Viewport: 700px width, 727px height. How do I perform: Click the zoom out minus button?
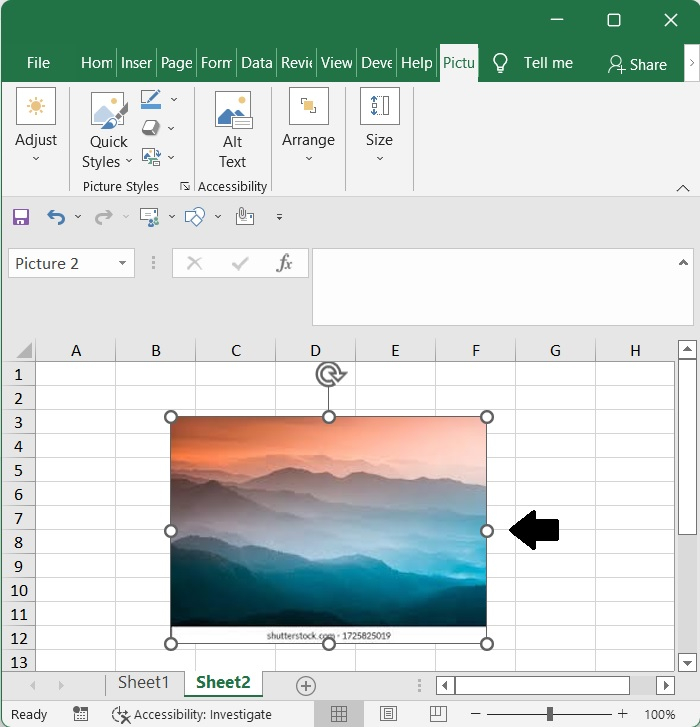coord(476,714)
